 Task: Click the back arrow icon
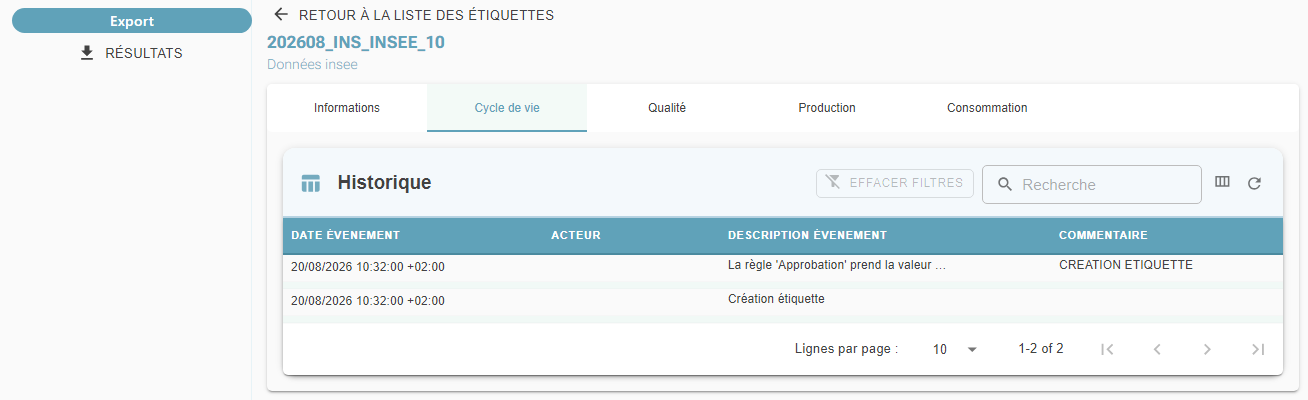[281, 15]
